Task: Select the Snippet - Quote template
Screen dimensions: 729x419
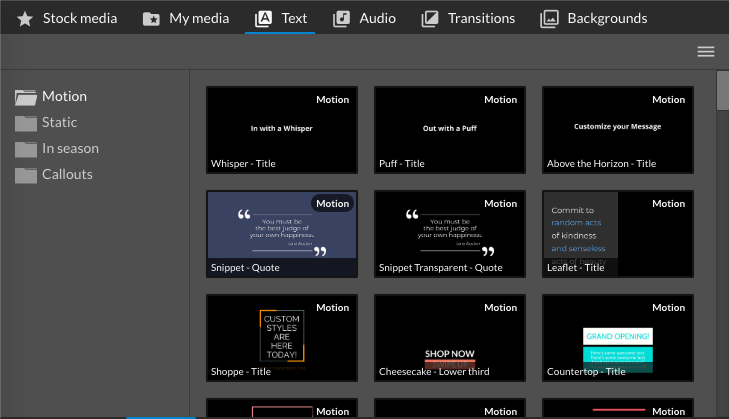Action: coord(281,233)
